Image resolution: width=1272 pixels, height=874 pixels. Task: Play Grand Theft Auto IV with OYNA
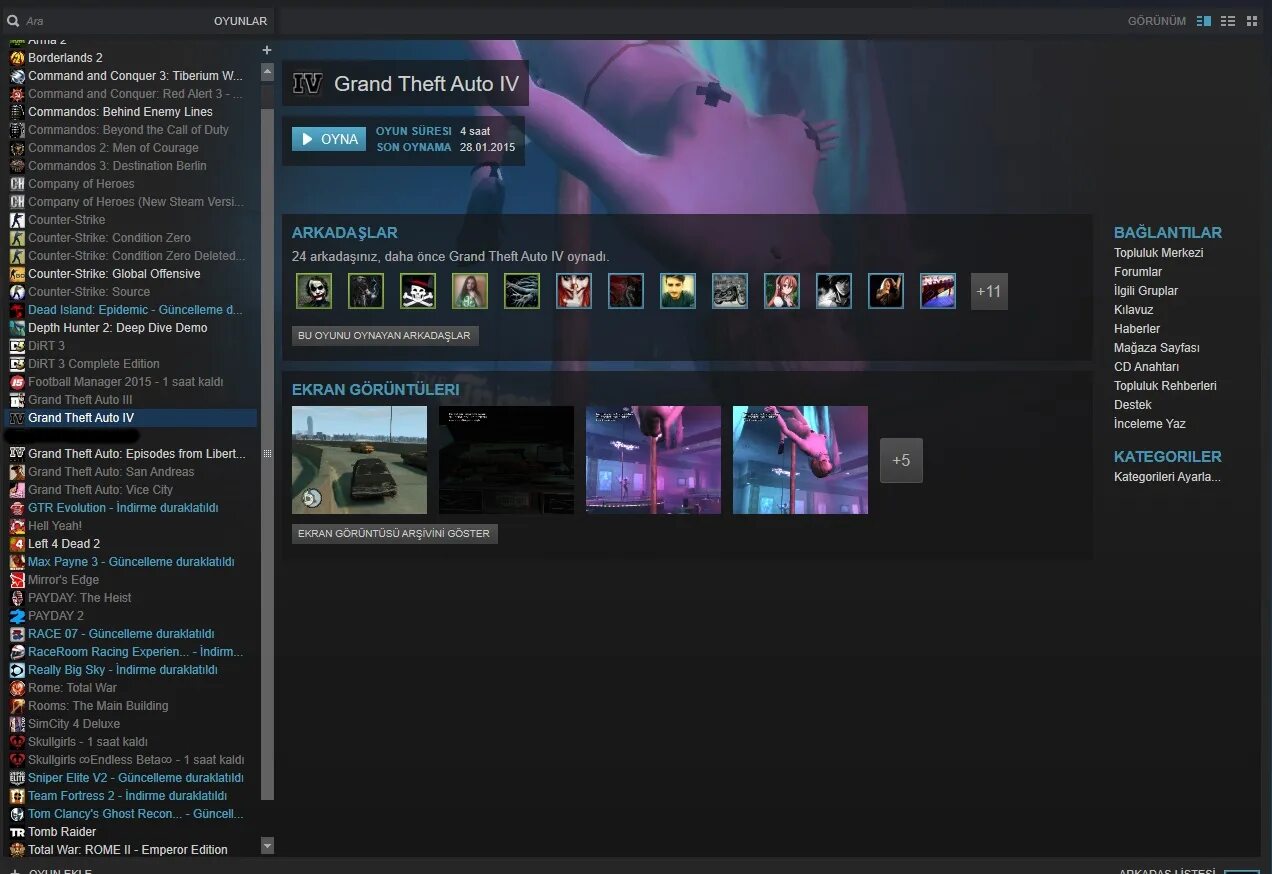(329, 139)
